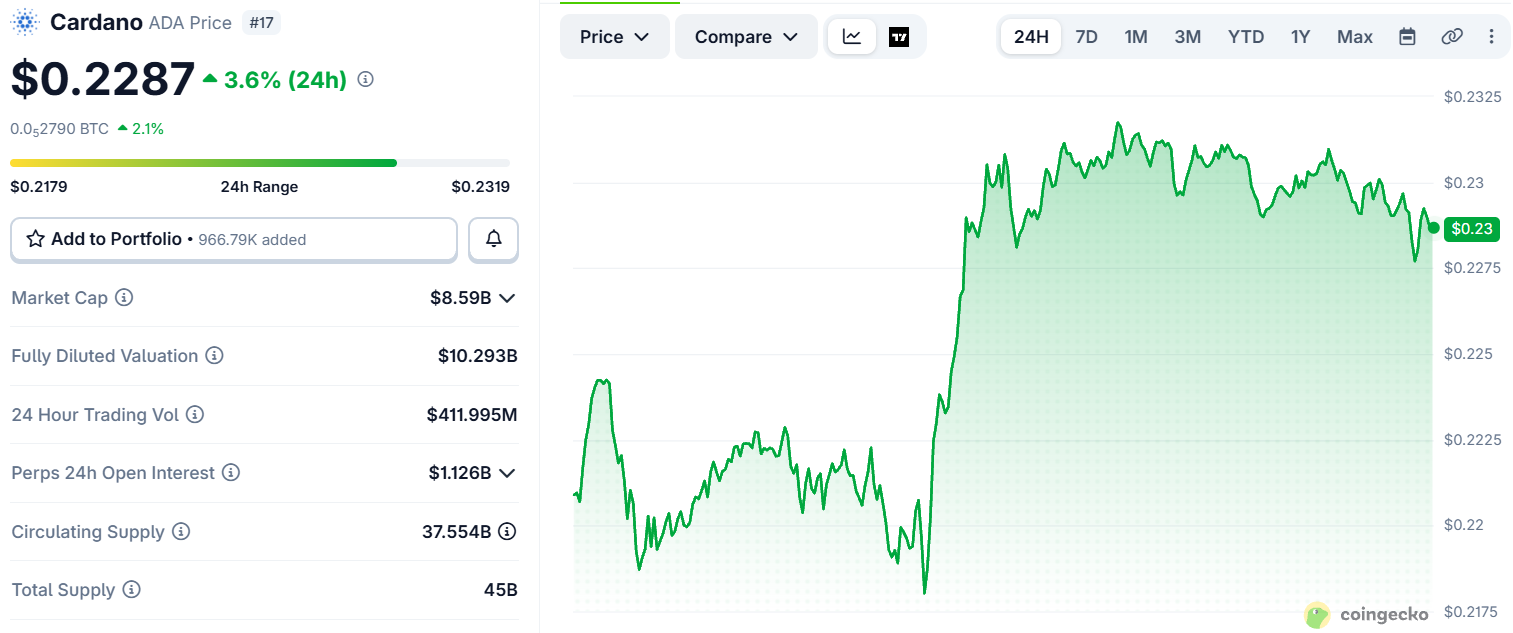The height and width of the screenshot is (633, 1513).
Task: Open the Total Supply info icon
Action: click(131, 589)
